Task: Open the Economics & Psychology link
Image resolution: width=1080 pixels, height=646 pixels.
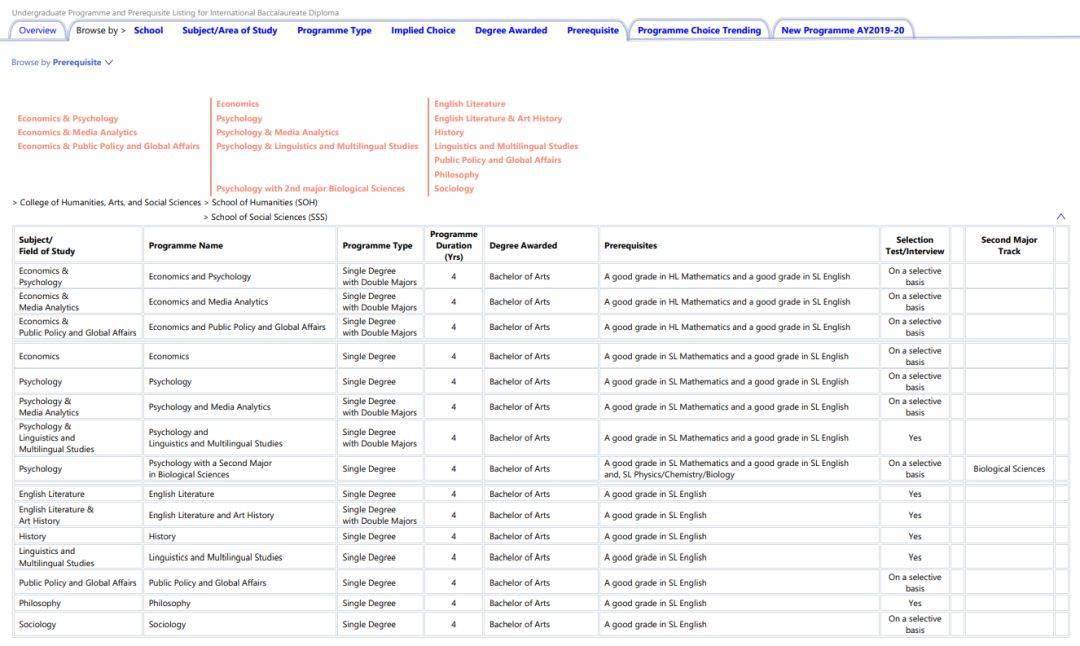Action: tap(68, 119)
